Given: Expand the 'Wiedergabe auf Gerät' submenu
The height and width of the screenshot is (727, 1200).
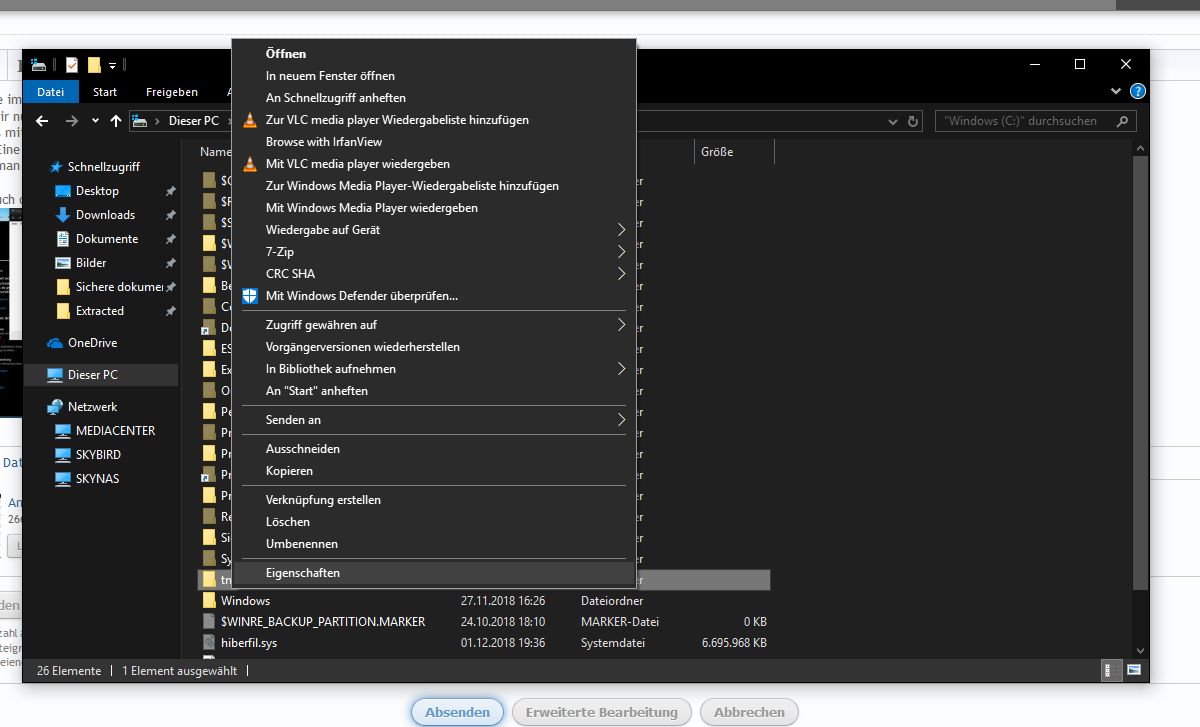Looking at the screenshot, I should [433, 230].
